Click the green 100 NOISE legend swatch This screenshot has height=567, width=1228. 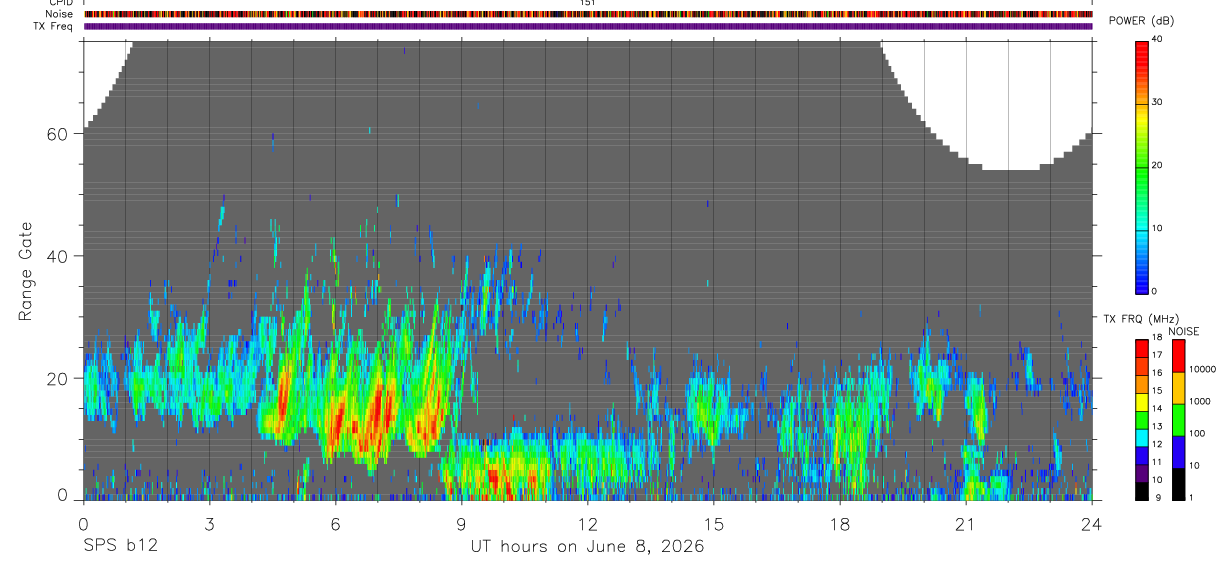1177,420
